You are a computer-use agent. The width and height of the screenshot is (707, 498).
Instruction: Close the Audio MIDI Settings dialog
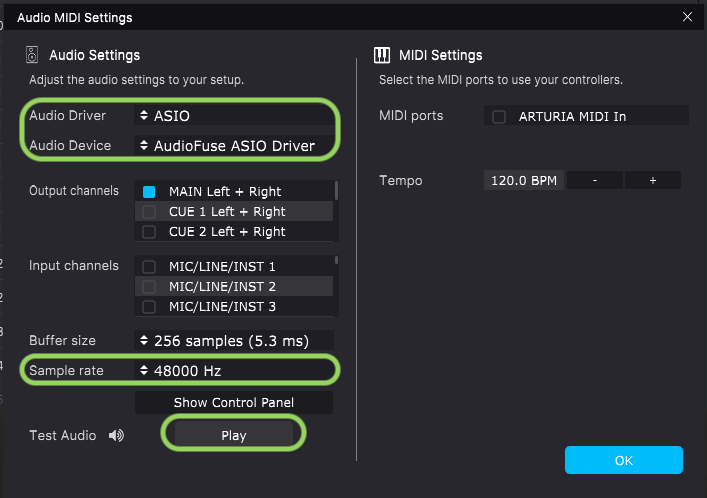coord(687,17)
